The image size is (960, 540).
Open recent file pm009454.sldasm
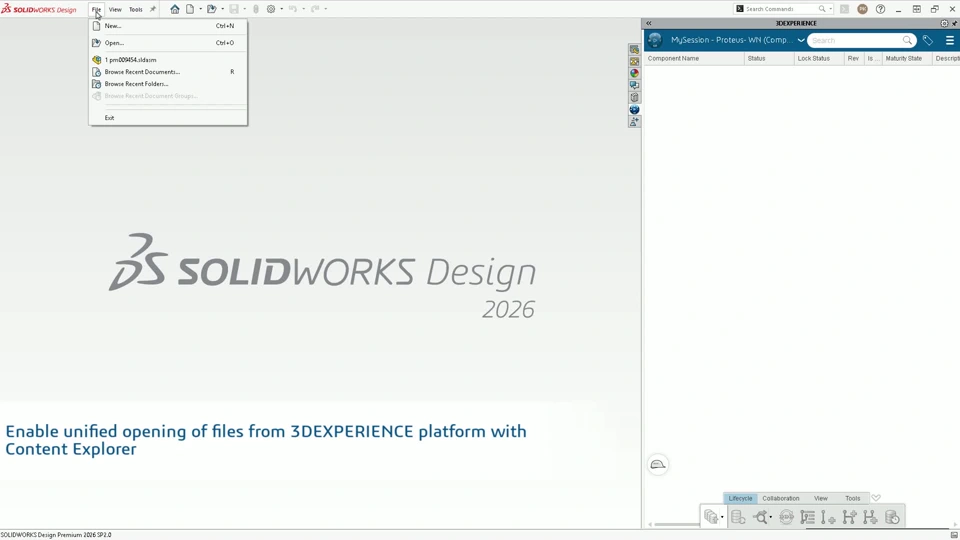(x=168, y=60)
